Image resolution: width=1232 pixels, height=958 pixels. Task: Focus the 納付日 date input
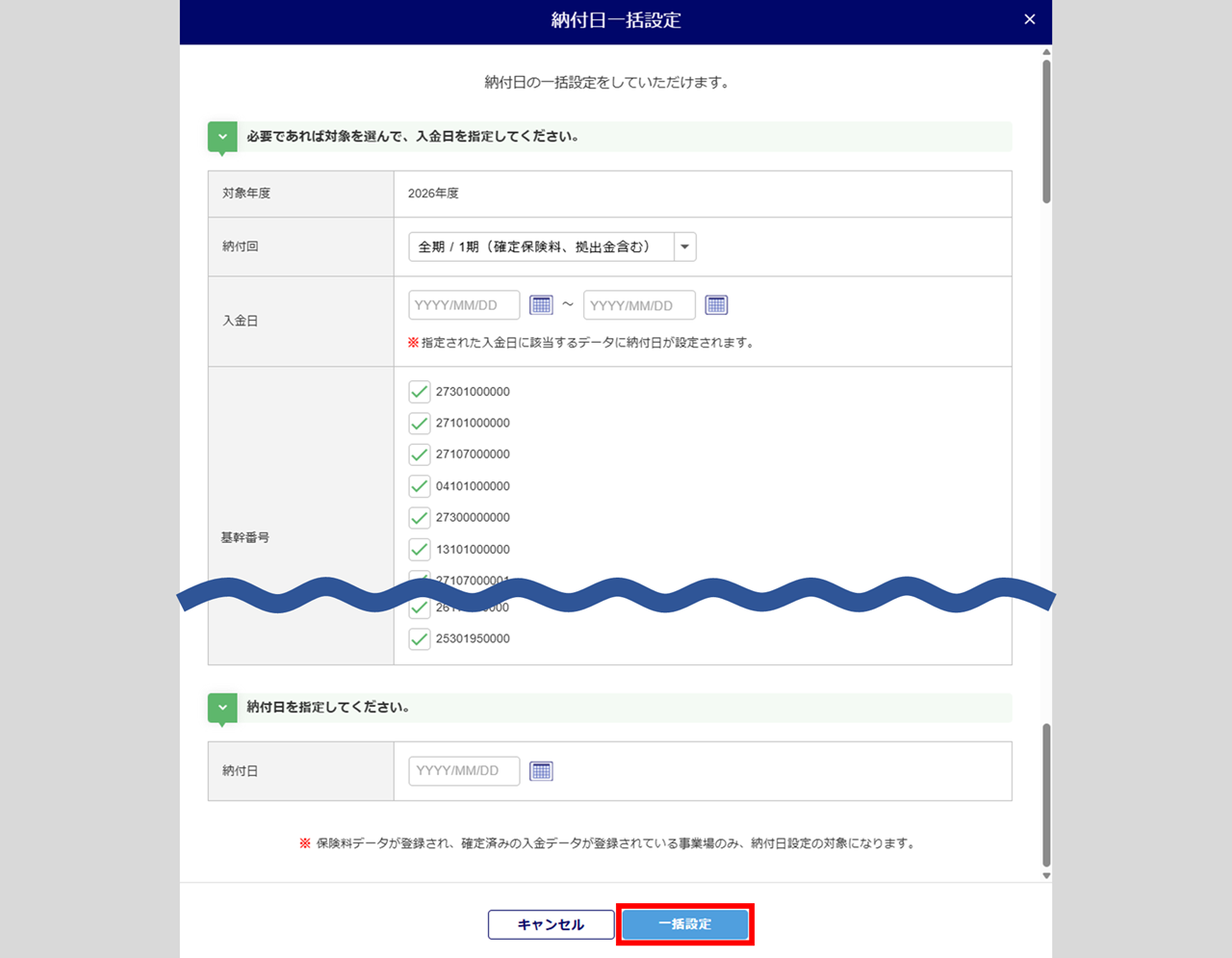click(464, 771)
